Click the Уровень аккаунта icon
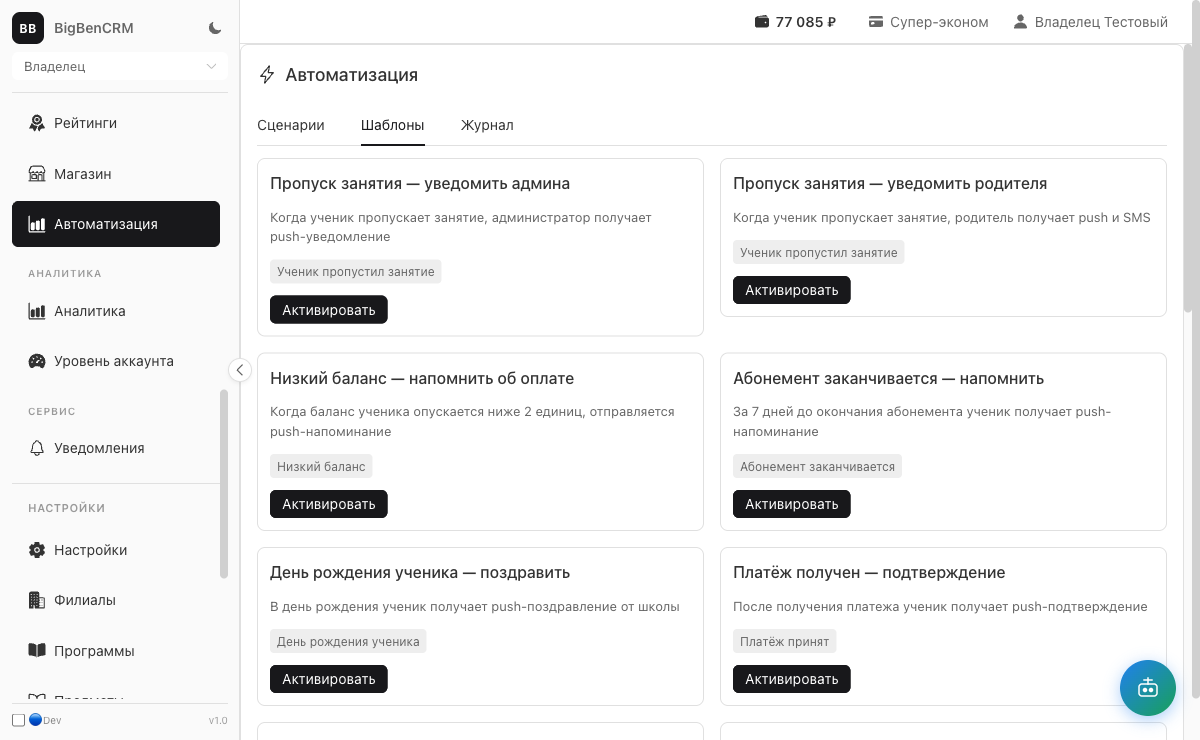Screen dimensions: 1200x740 click(37, 361)
